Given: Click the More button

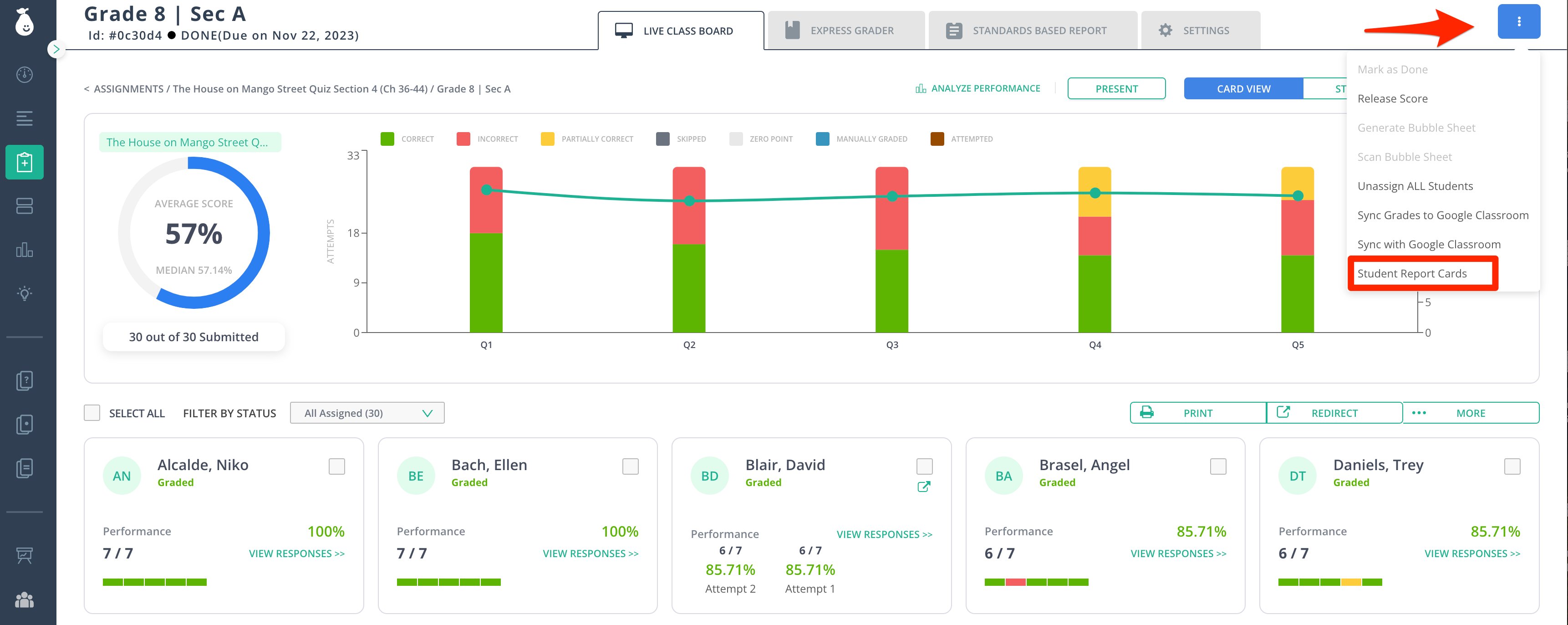Looking at the screenshot, I should tap(1471, 412).
